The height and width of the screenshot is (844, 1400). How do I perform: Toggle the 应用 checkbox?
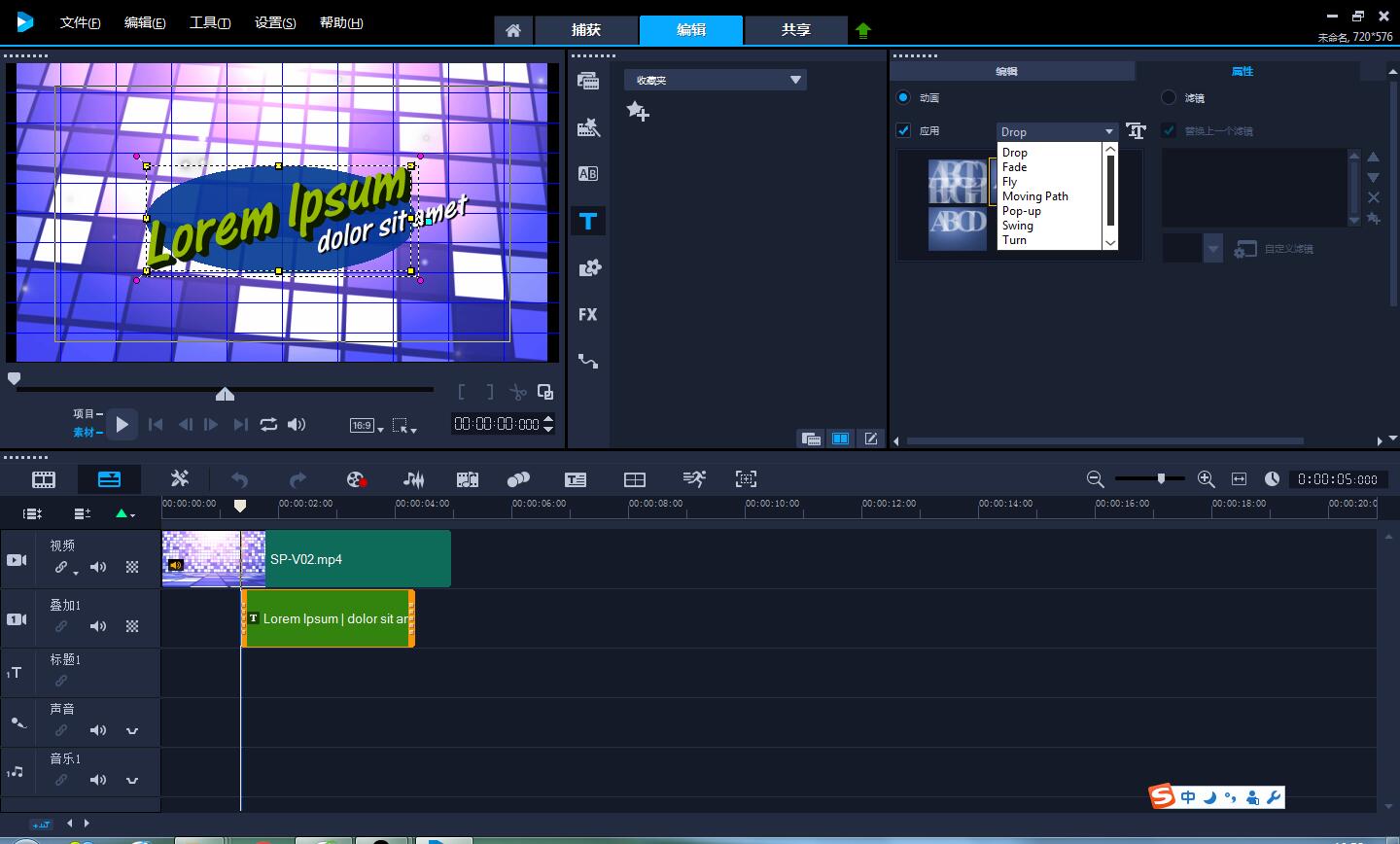coord(903,130)
